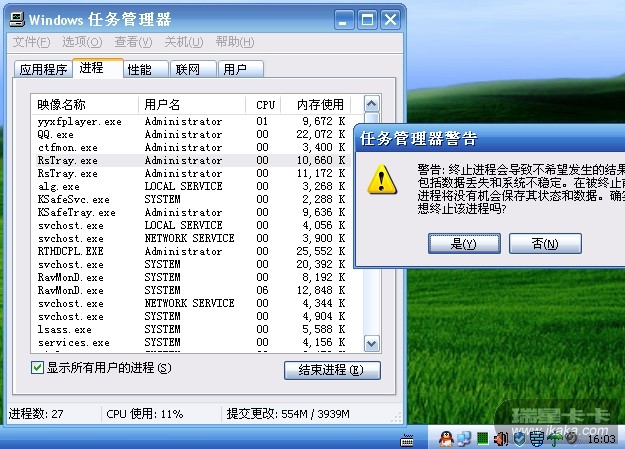Click the 进程数: 27 status bar entry
Viewport: 625px width, 449px height.
(x=36, y=414)
